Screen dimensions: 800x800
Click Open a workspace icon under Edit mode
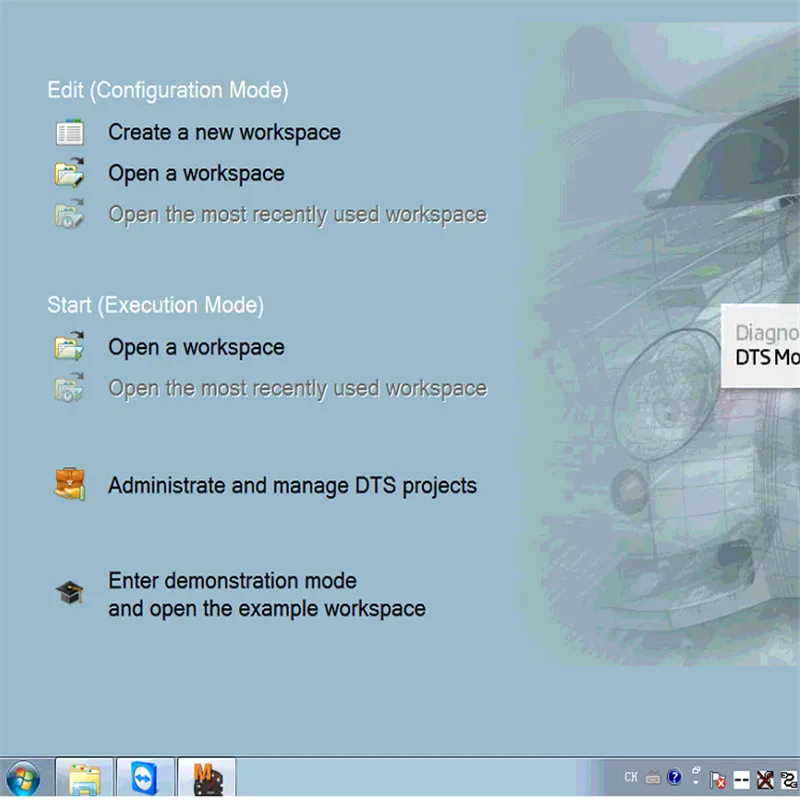click(69, 172)
